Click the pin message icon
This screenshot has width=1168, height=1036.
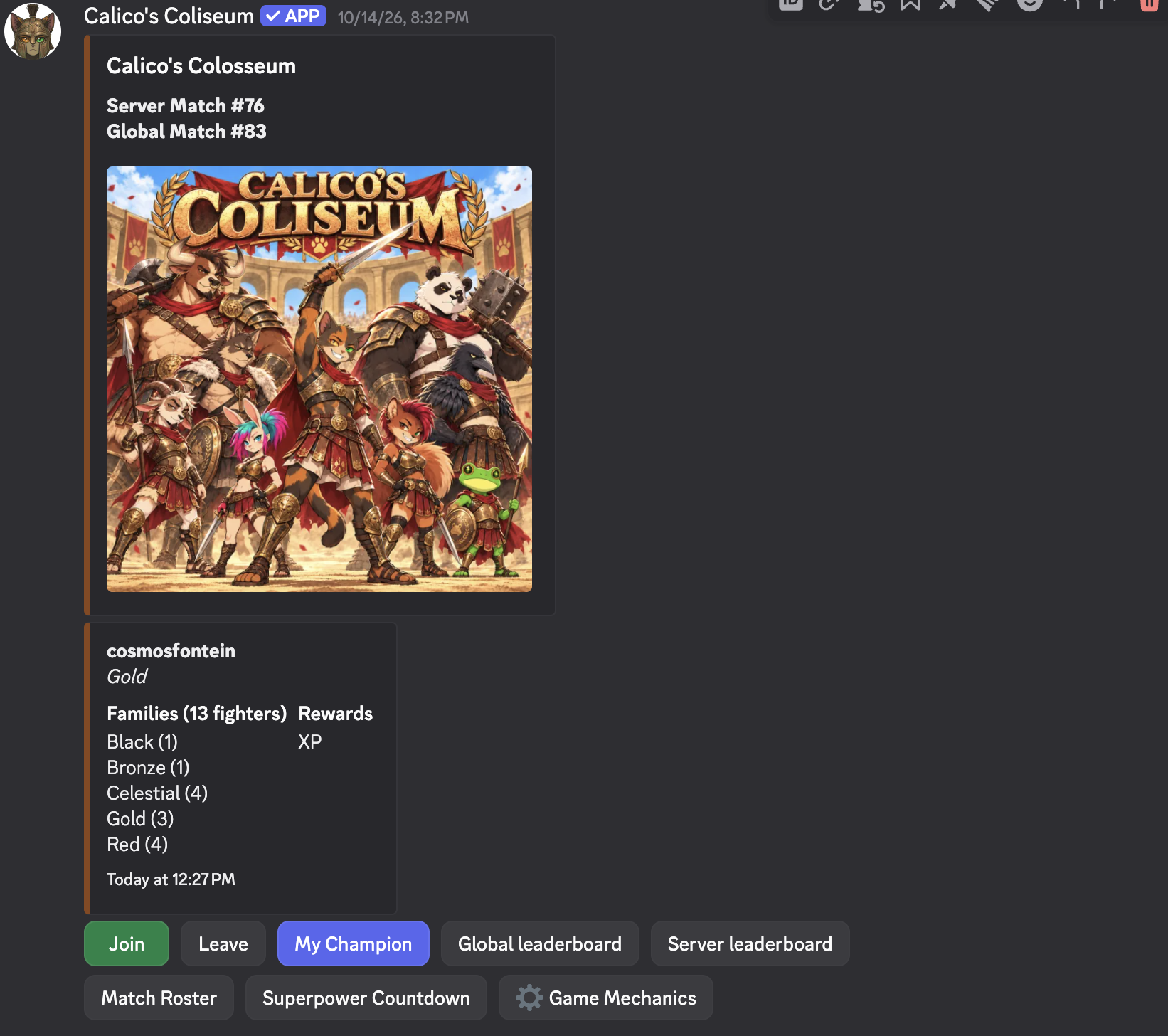[x=947, y=4]
